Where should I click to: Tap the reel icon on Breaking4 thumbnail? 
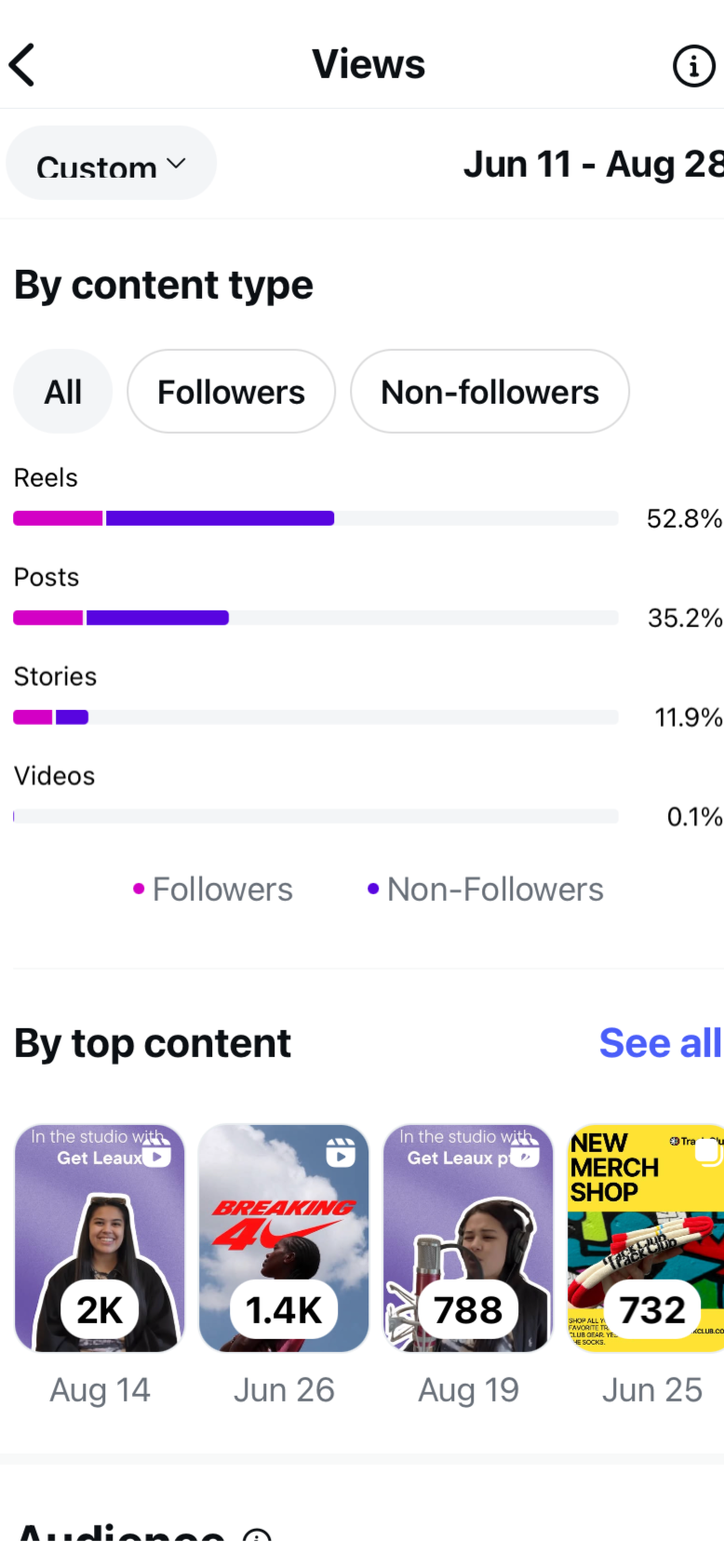341,1153
